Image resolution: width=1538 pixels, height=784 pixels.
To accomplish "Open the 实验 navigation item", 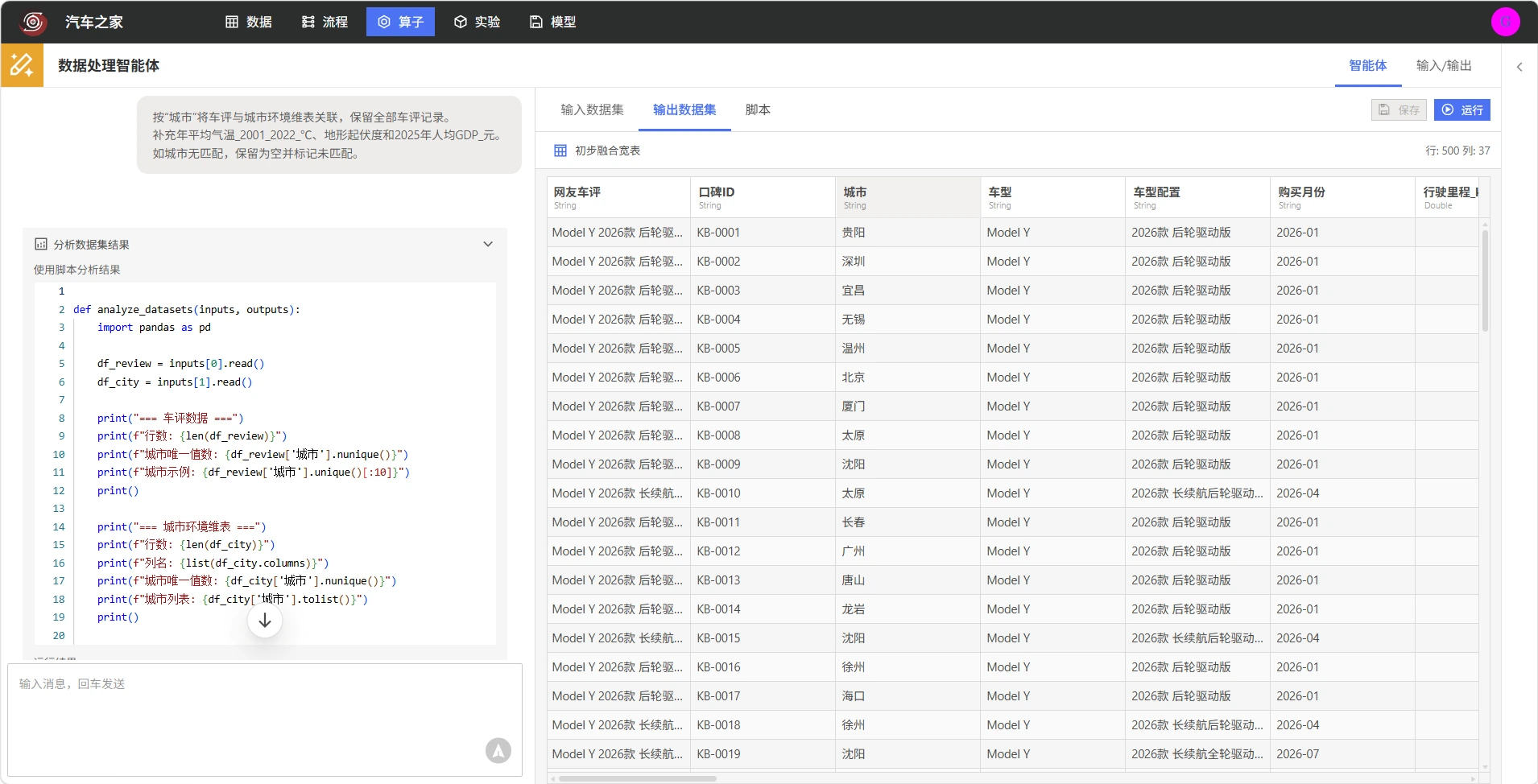I will 477,22.
